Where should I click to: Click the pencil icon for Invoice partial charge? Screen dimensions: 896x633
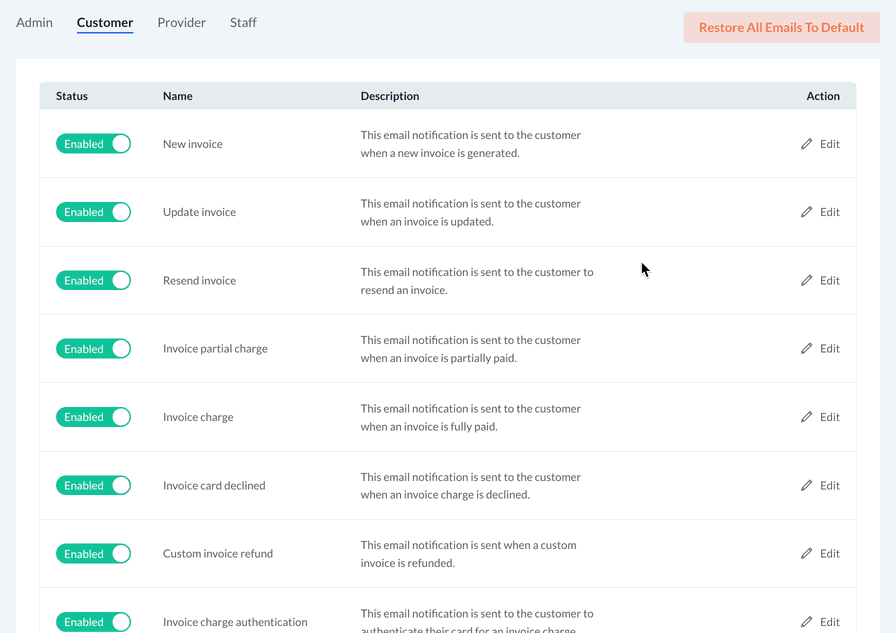tap(806, 349)
